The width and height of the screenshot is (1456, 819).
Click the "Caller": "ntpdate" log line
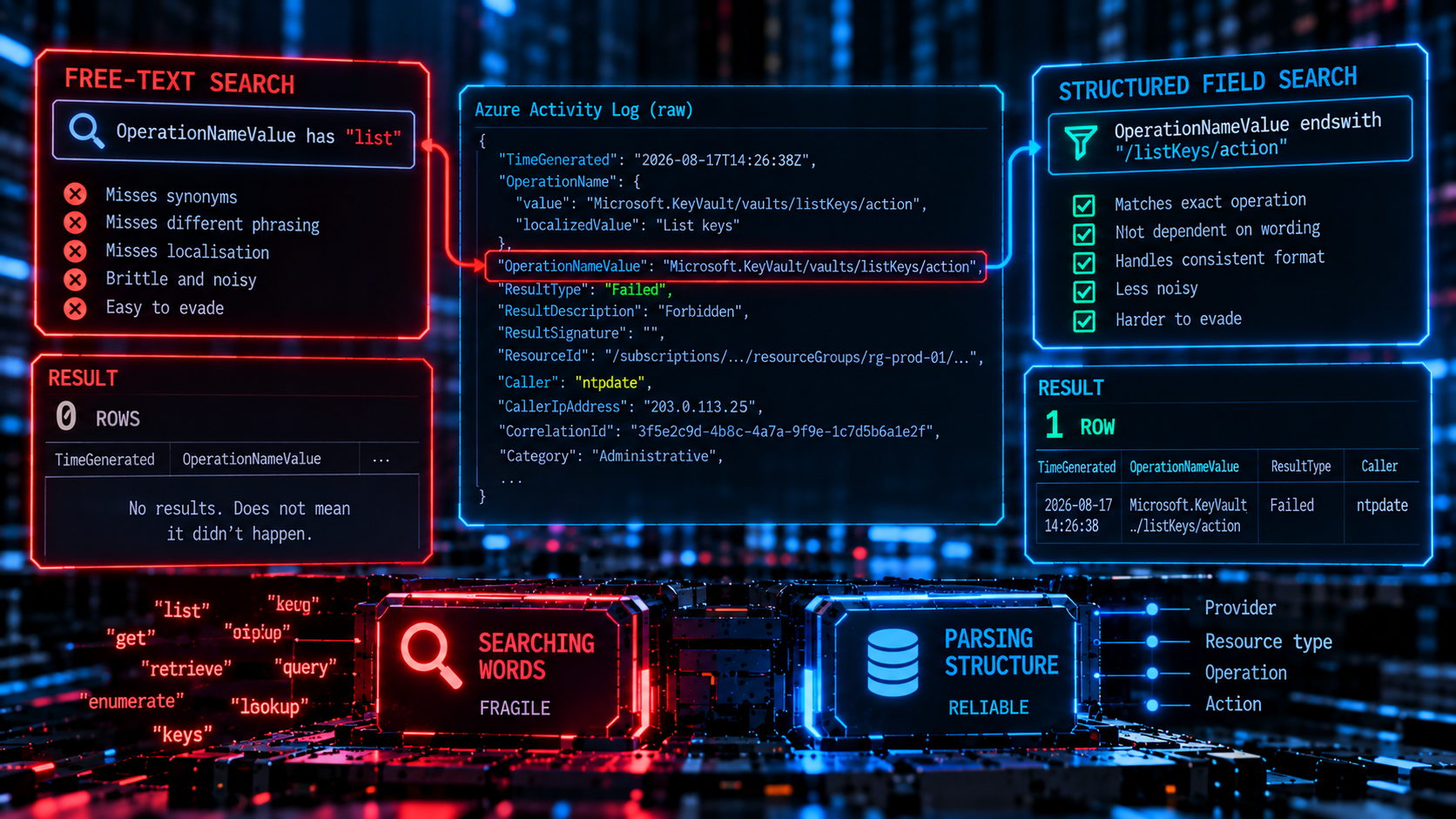pos(575,382)
